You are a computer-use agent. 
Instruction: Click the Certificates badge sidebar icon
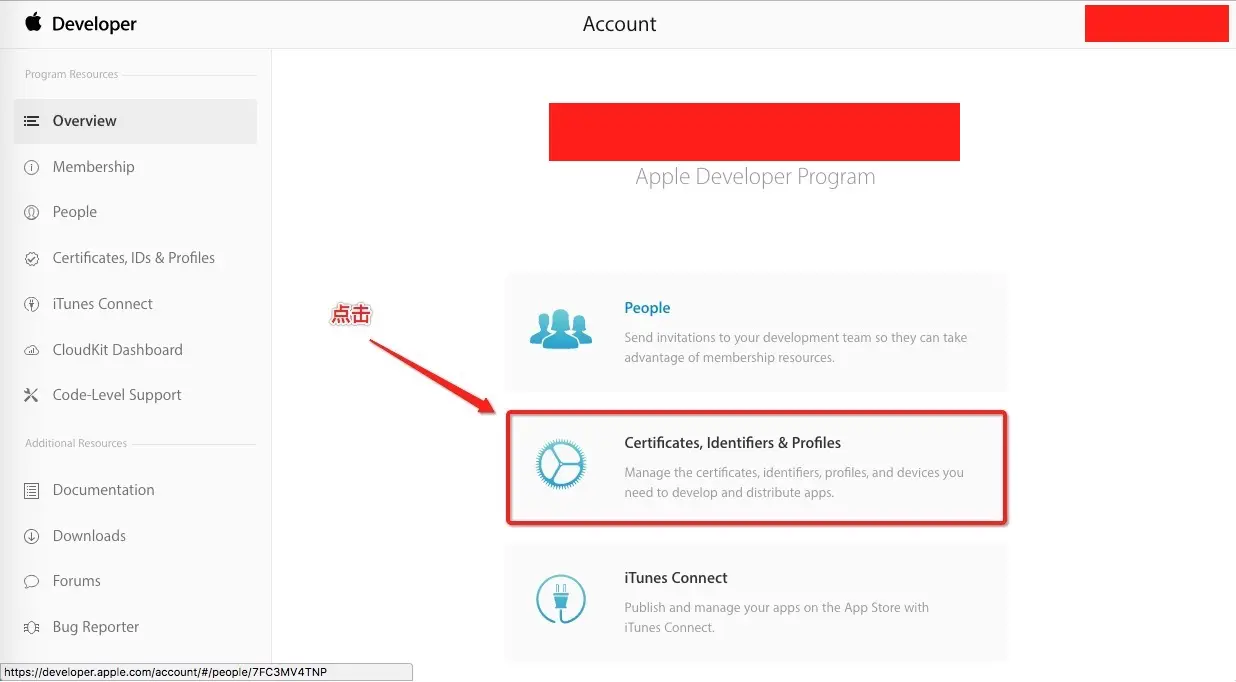(32, 258)
